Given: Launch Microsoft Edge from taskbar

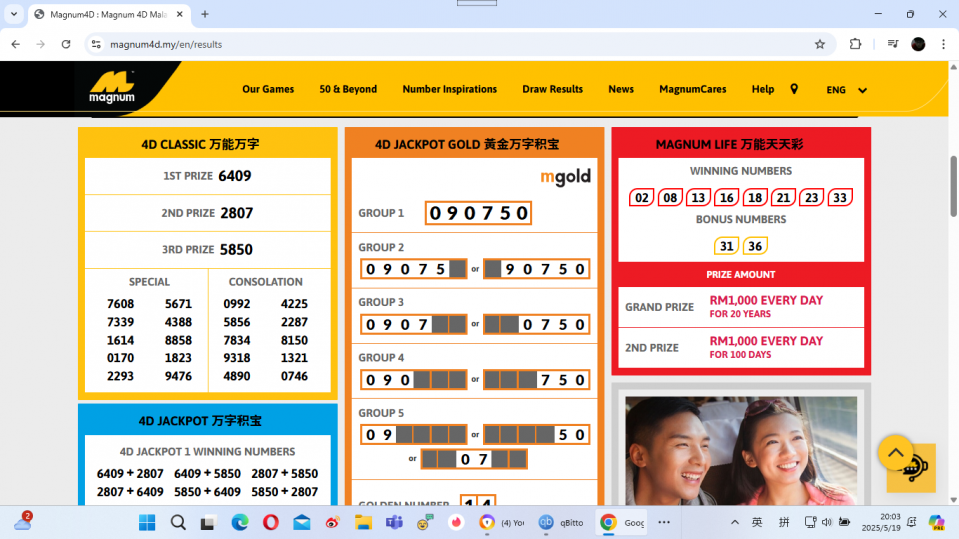Looking at the screenshot, I should [240, 522].
